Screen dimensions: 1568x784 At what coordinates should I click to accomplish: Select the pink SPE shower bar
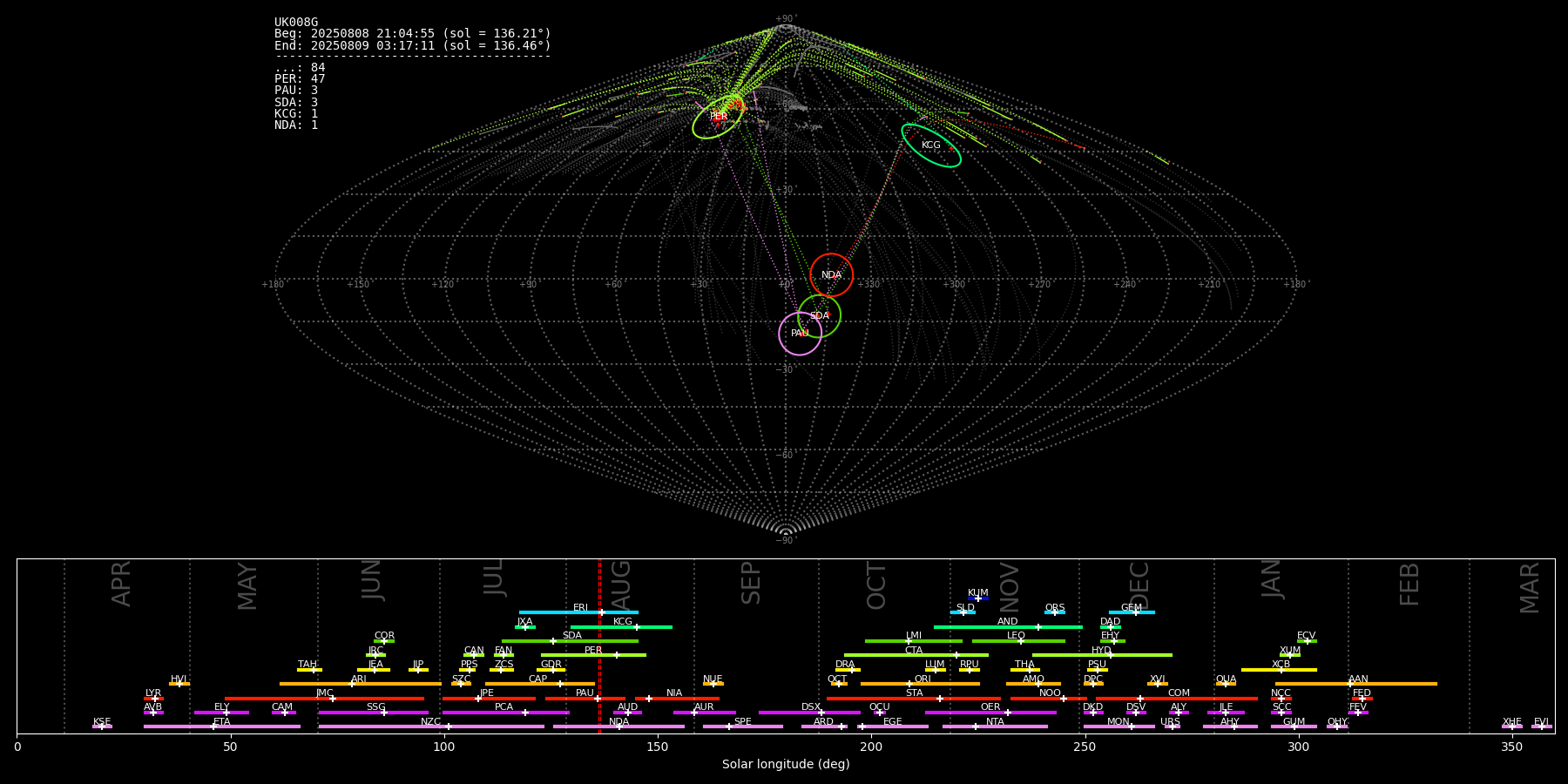coord(743,727)
